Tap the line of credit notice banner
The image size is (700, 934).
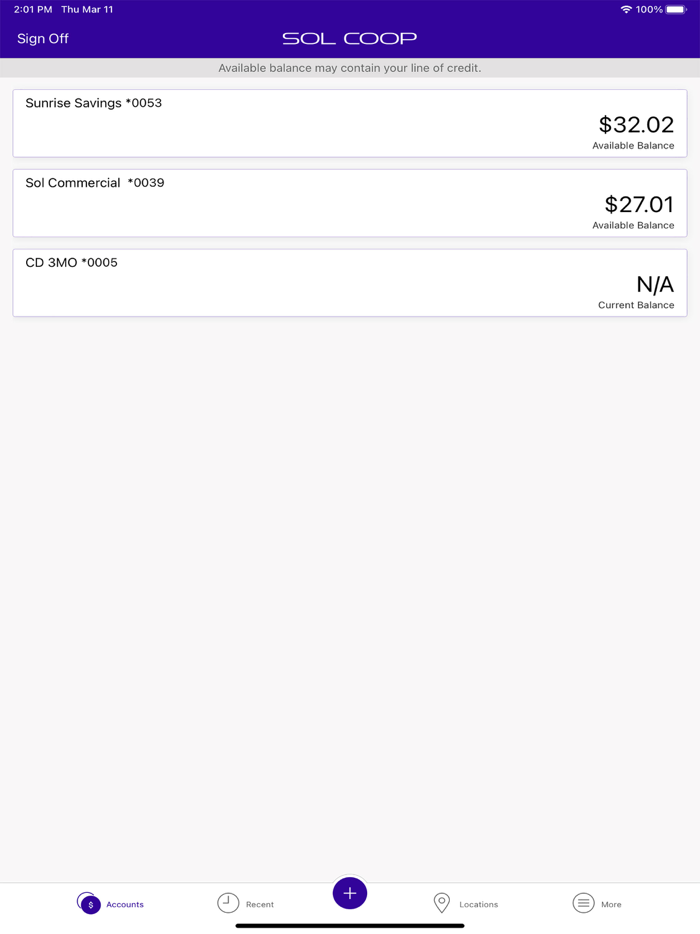tap(350, 68)
